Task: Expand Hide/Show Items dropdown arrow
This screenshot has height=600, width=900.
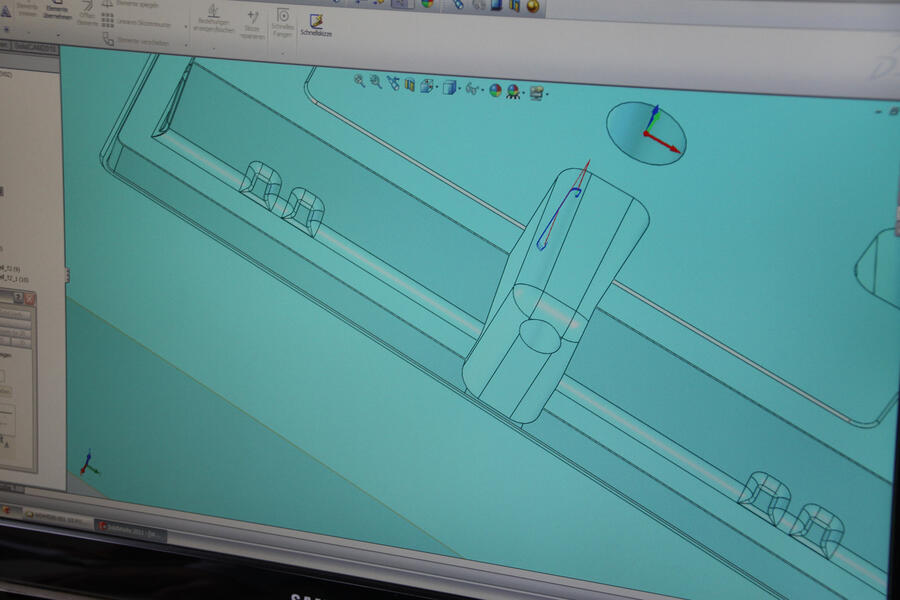Action: 482,90
